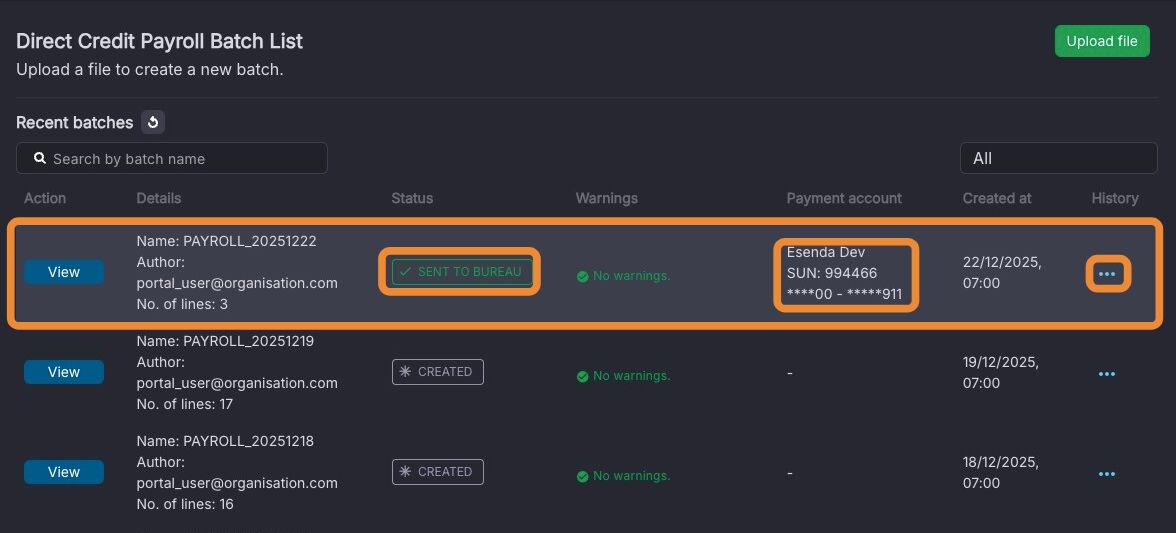Click the Upload a file to create subtitle

[150, 70]
